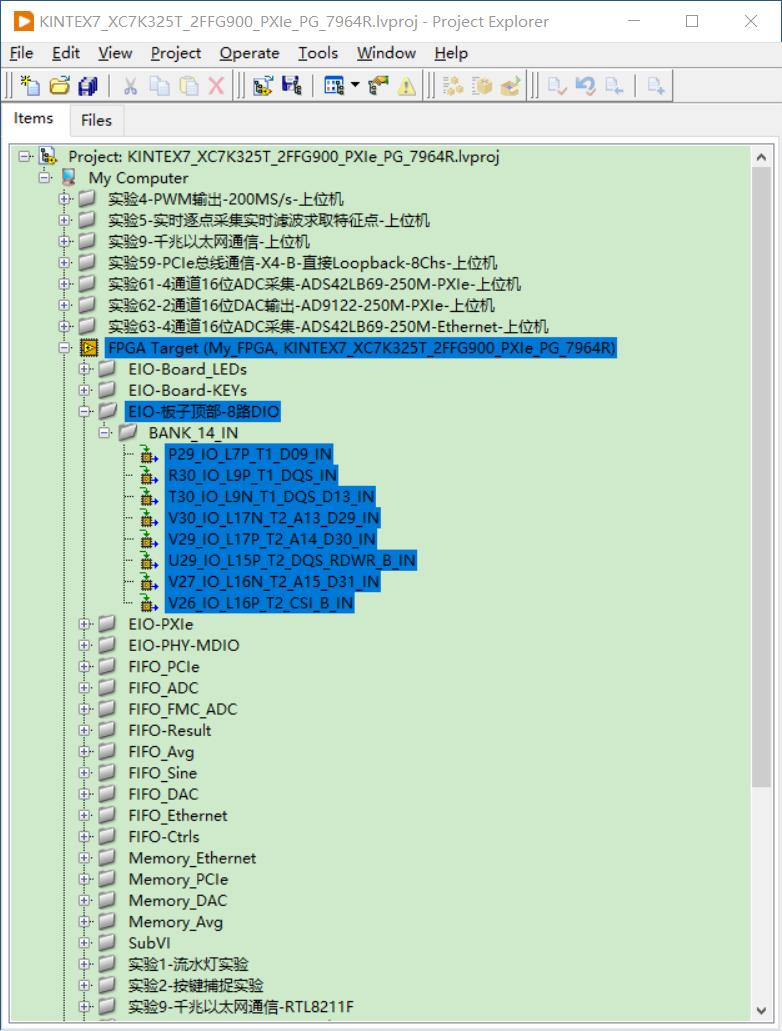The image size is (782, 1031).
Task: Click the I/O icon of T30_IO_L9N_T1_DQS_D13_IN
Action: 149,497
